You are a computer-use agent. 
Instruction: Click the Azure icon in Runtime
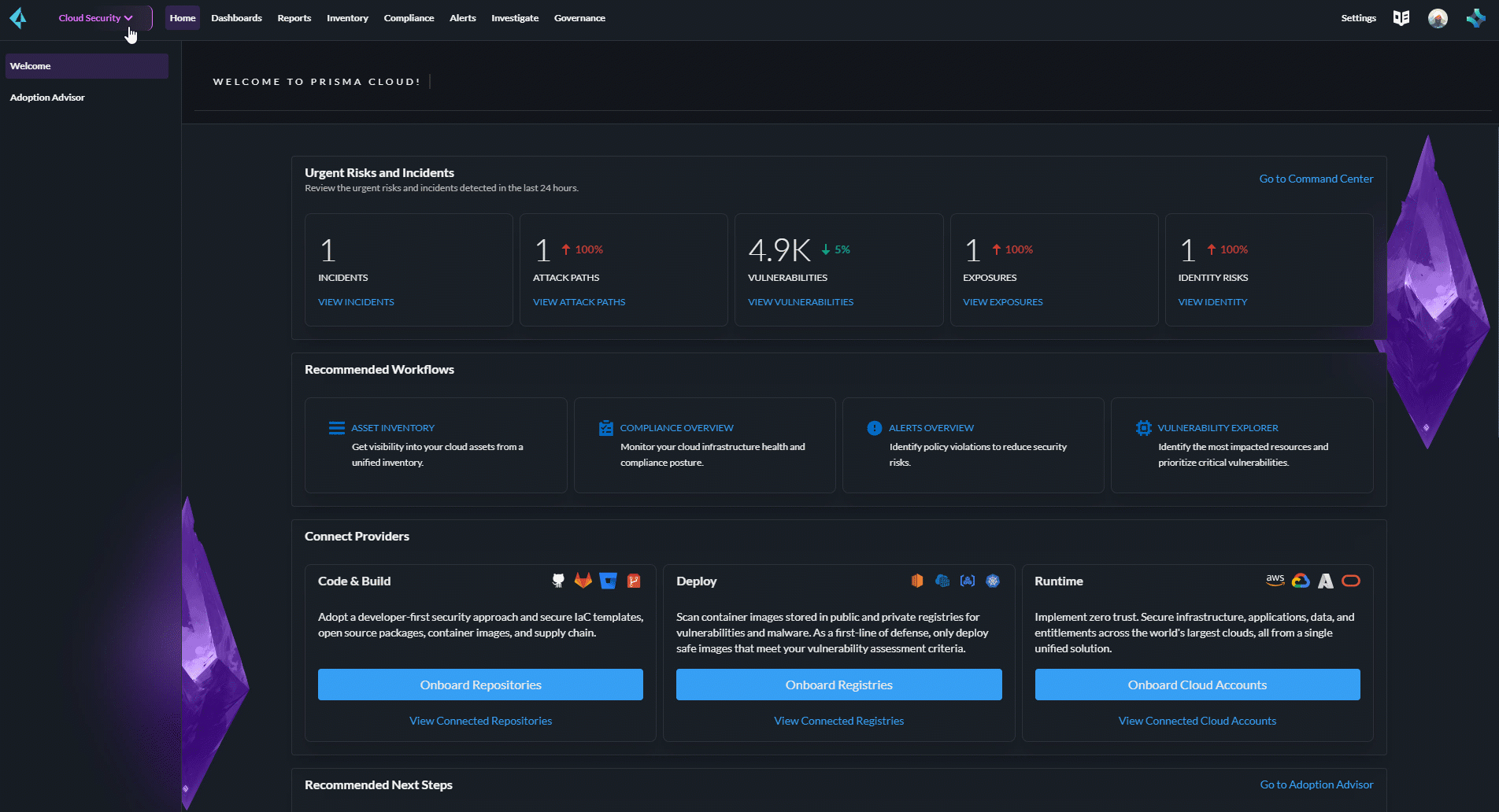(1326, 581)
